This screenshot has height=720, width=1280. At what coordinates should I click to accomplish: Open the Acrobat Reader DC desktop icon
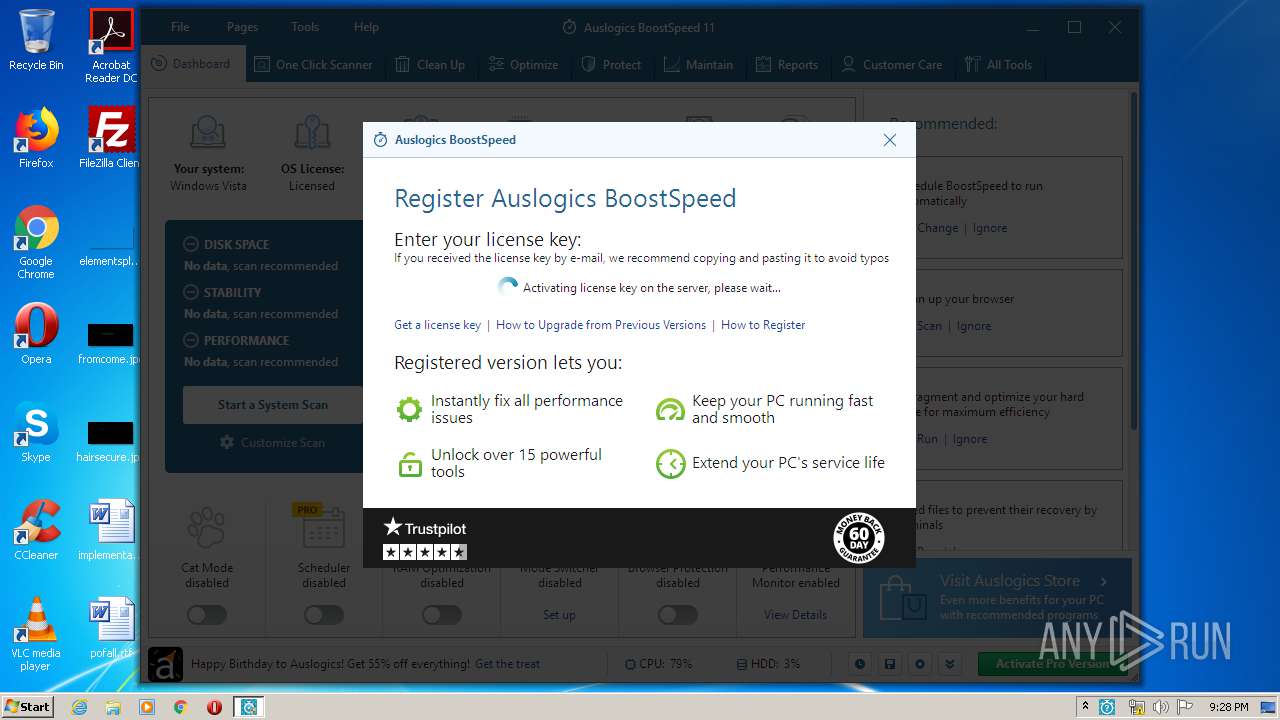(111, 46)
